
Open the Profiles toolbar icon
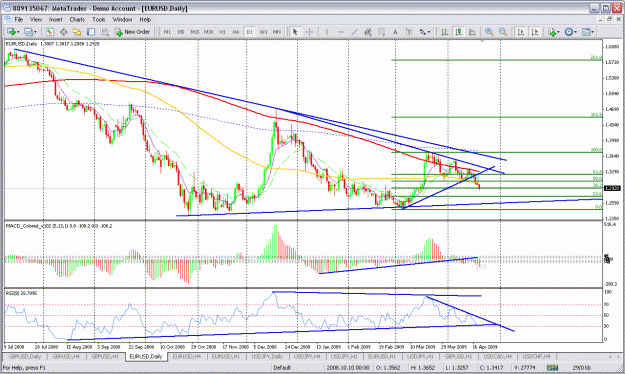(x=28, y=32)
